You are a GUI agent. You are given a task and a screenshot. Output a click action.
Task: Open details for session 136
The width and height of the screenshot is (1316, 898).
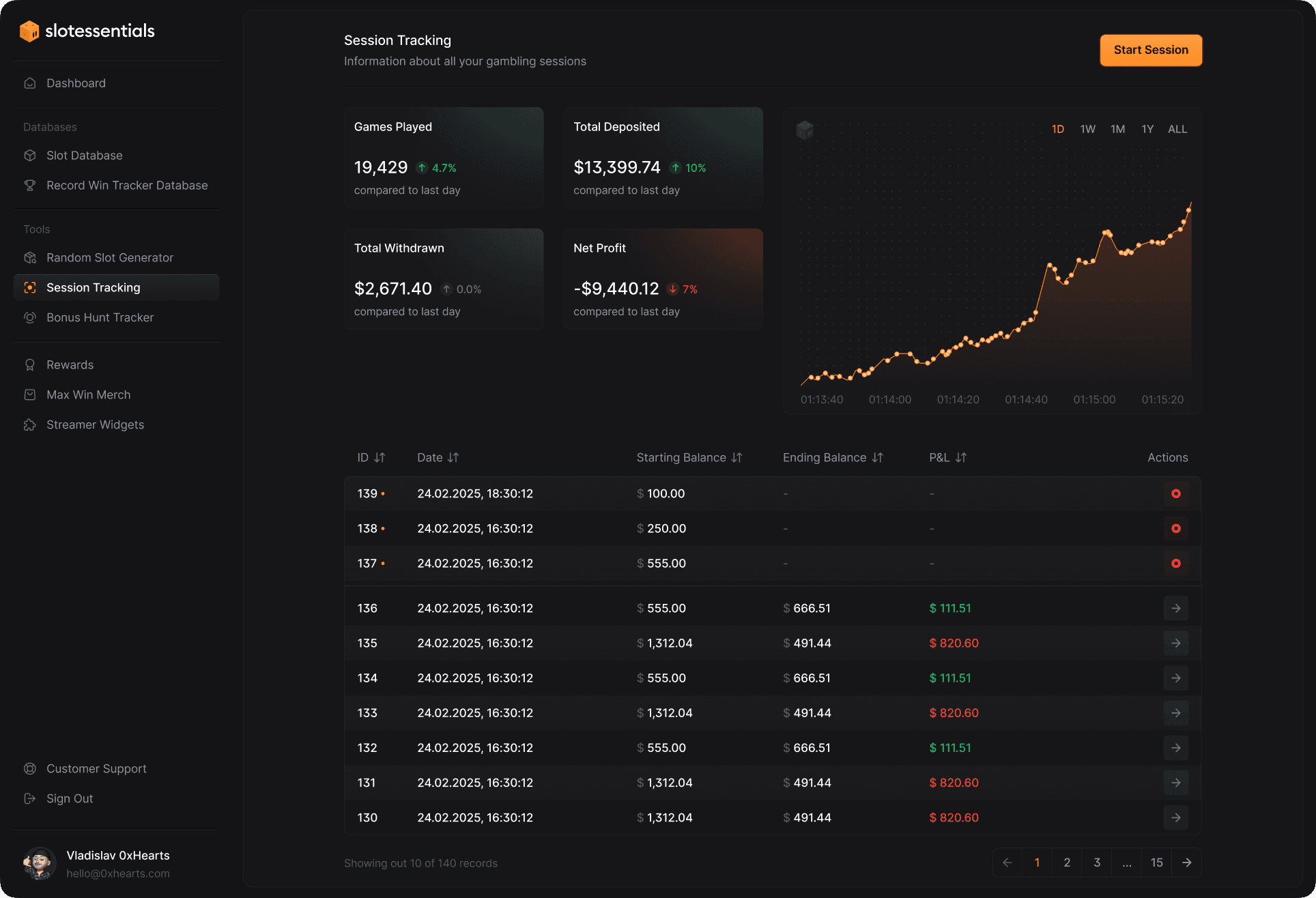pos(1175,608)
